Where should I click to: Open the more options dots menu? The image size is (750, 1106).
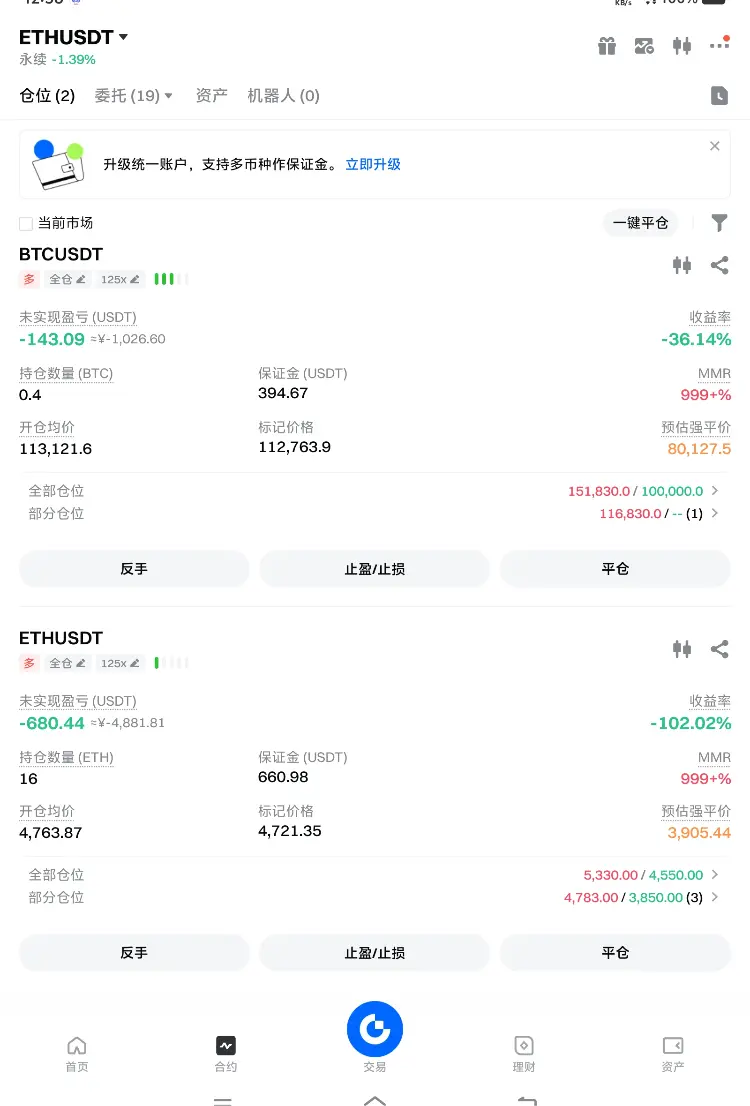click(x=720, y=44)
